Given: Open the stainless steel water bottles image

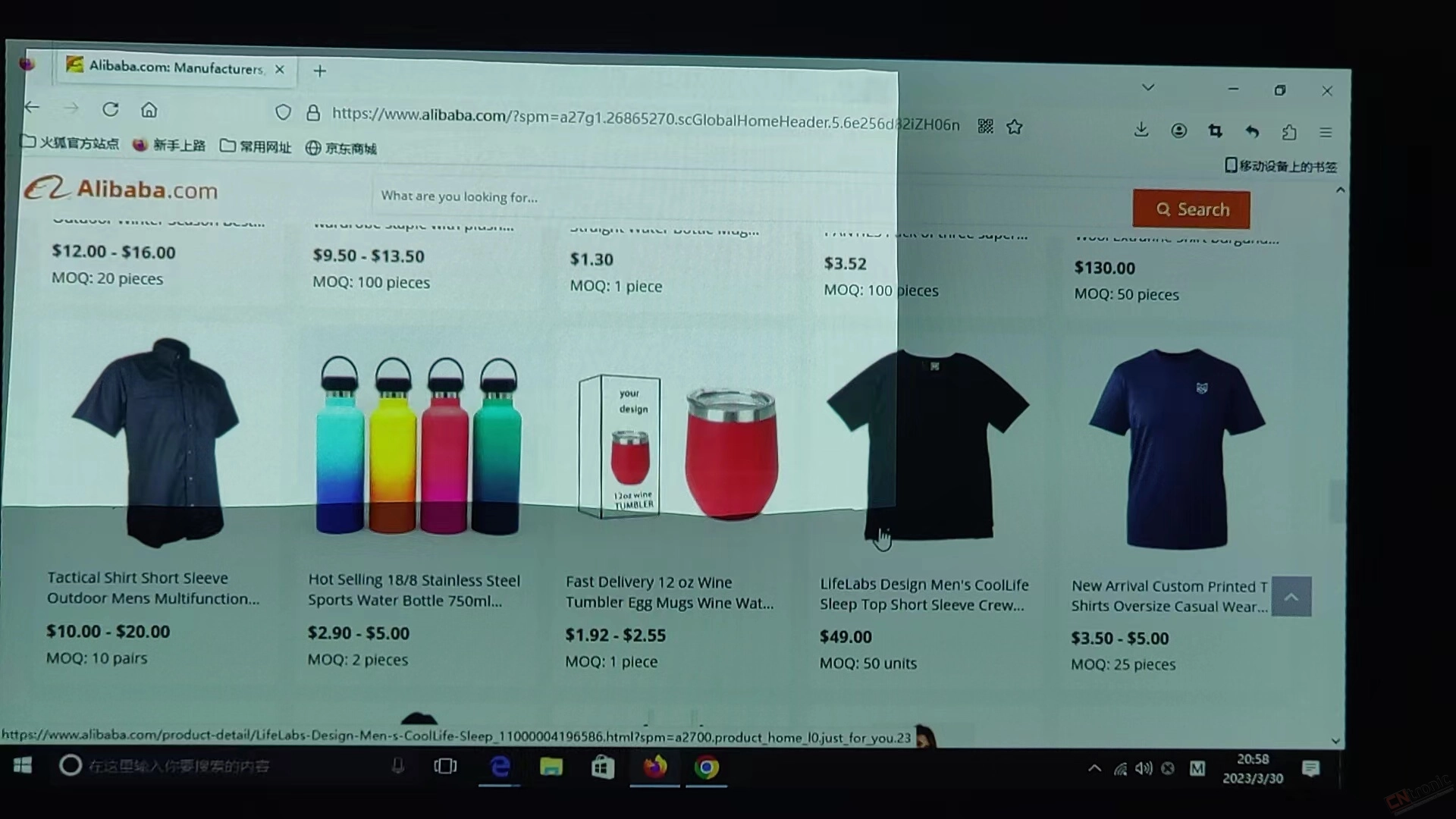Looking at the screenshot, I should pyautogui.click(x=419, y=446).
